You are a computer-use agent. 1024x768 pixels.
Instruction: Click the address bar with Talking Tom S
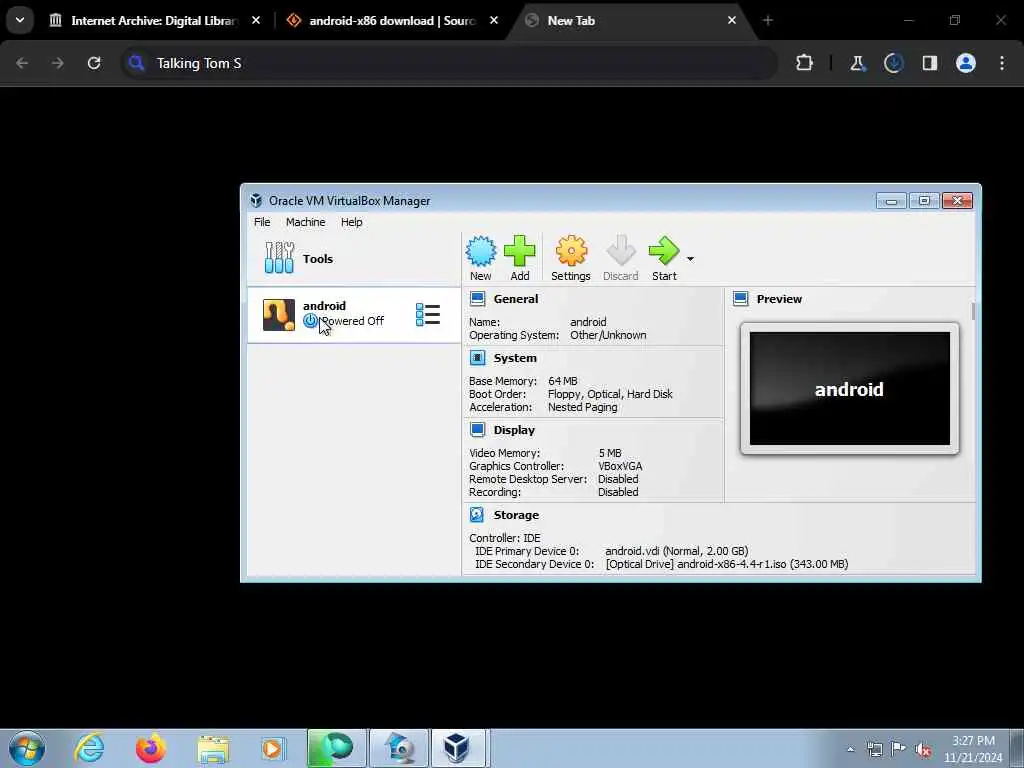[x=449, y=63]
